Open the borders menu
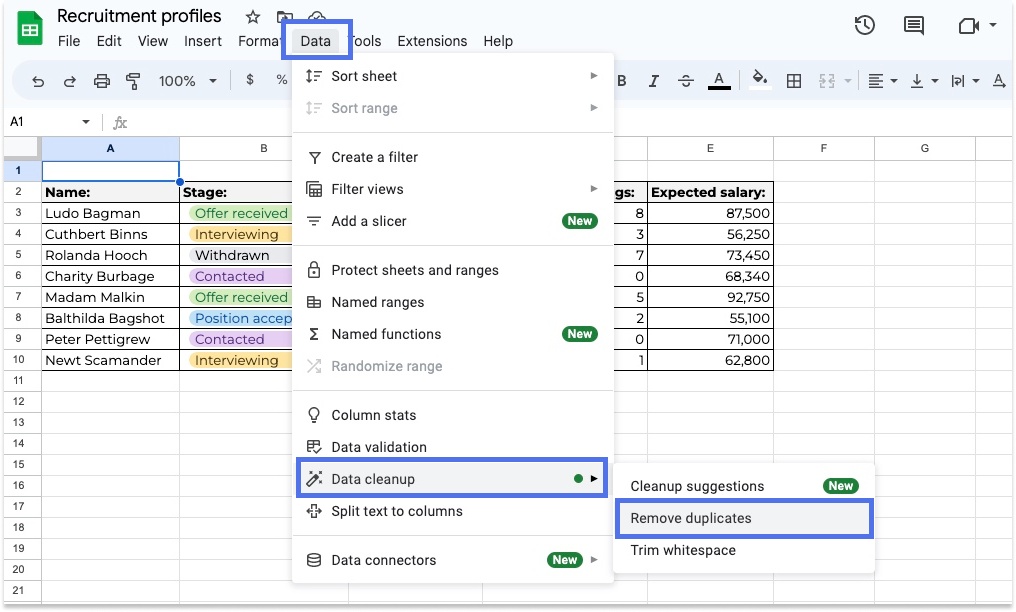The height and width of the screenshot is (612, 1016). [x=793, y=81]
